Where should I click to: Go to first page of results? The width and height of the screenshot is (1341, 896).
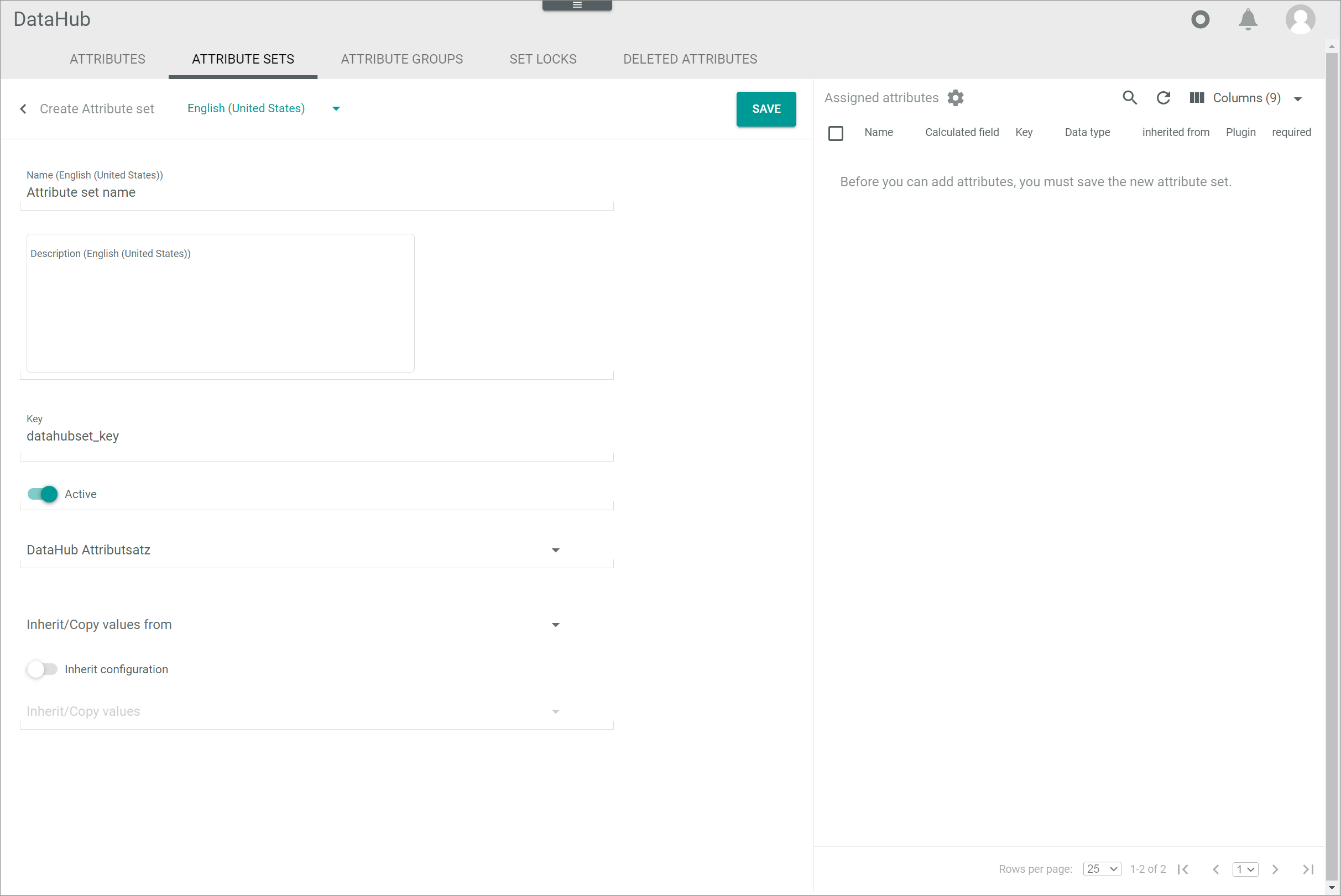[x=1183, y=869]
